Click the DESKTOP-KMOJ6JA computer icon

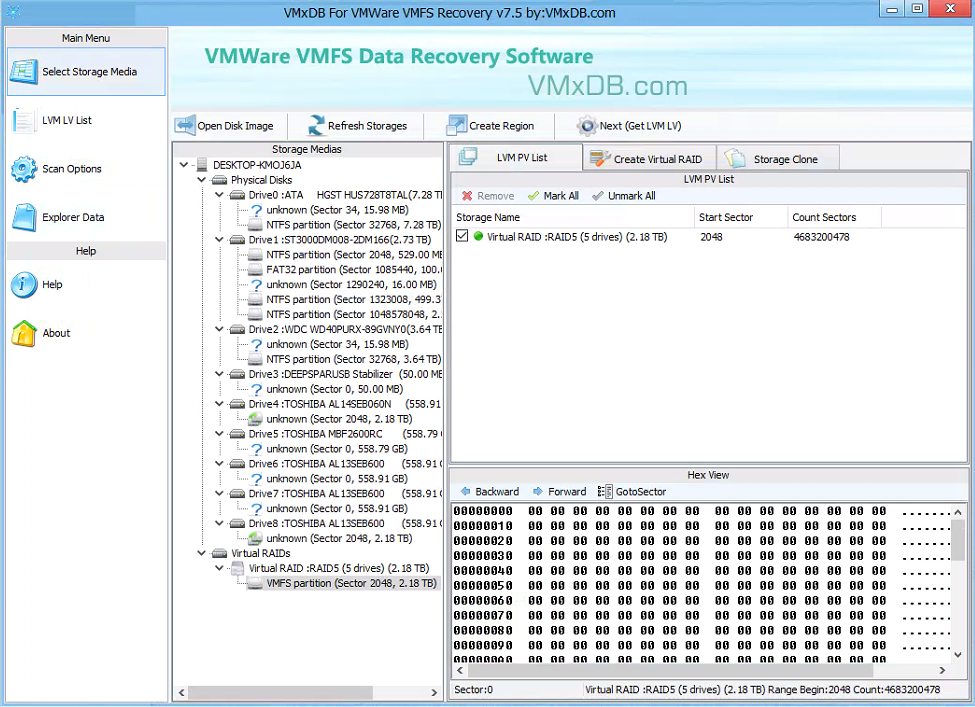(x=201, y=165)
